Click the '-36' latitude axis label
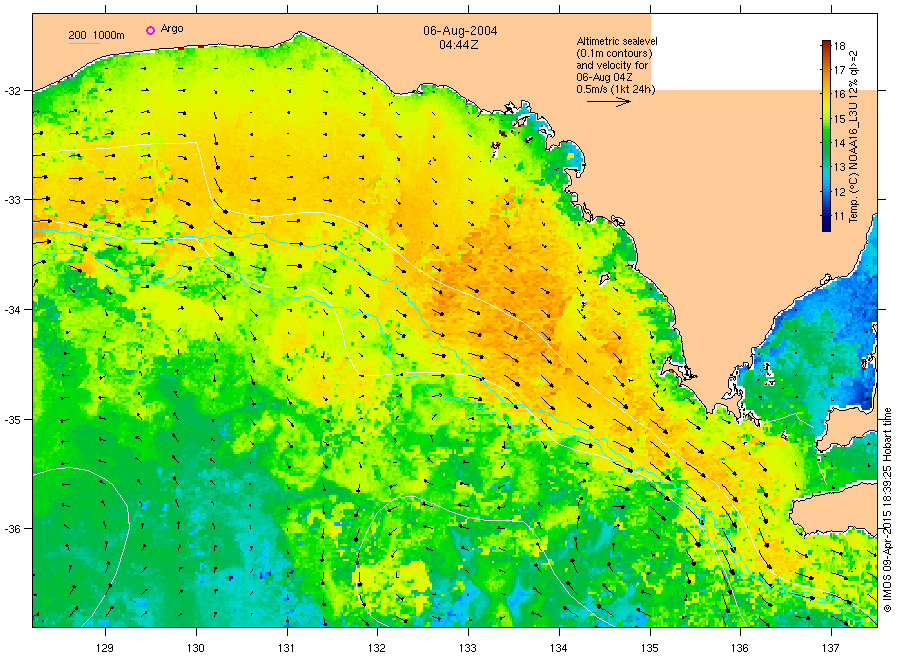Screen dimensions: 900x660 (x=13, y=529)
